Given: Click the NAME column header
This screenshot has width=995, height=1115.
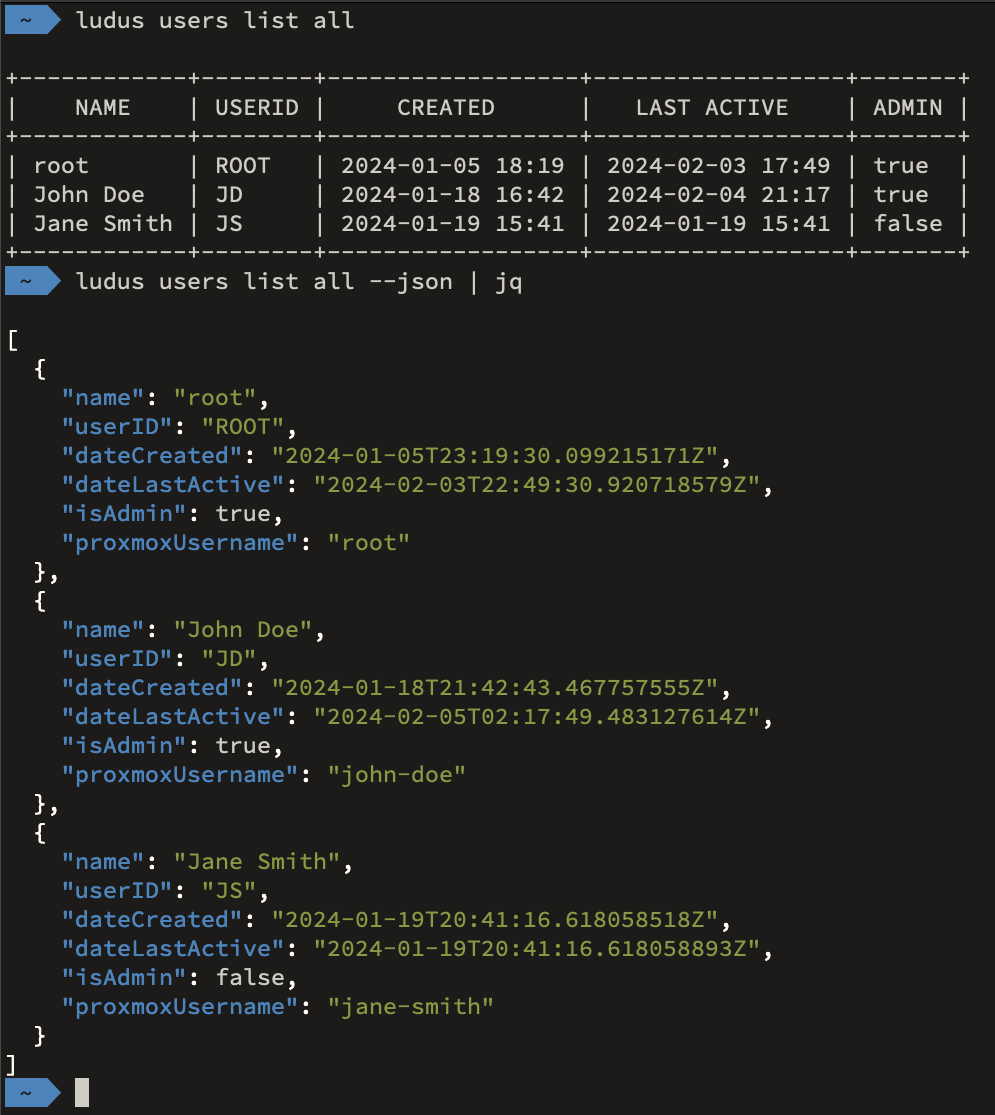Looking at the screenshot, I should 103,107.
